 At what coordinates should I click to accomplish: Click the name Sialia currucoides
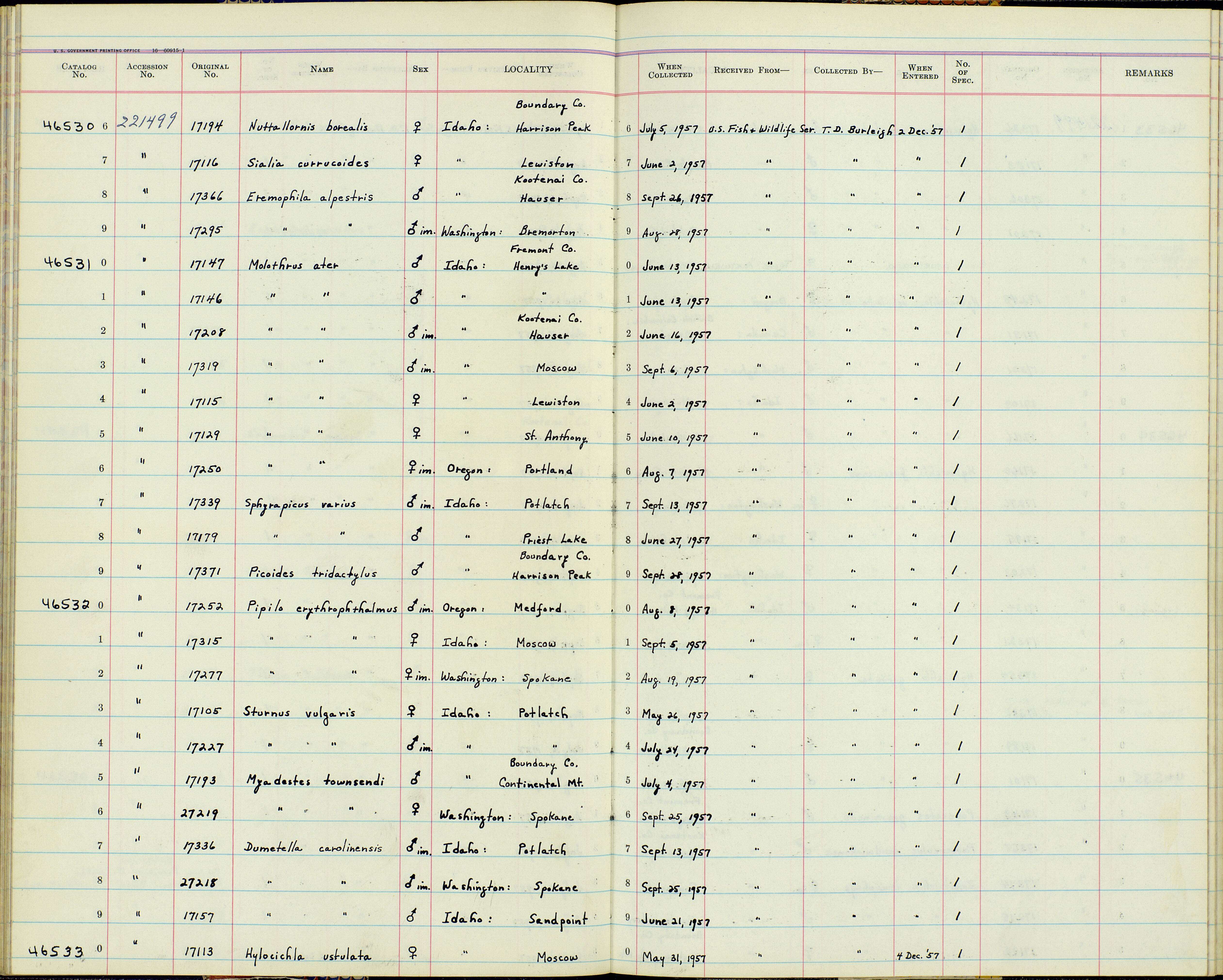[308, 163]
